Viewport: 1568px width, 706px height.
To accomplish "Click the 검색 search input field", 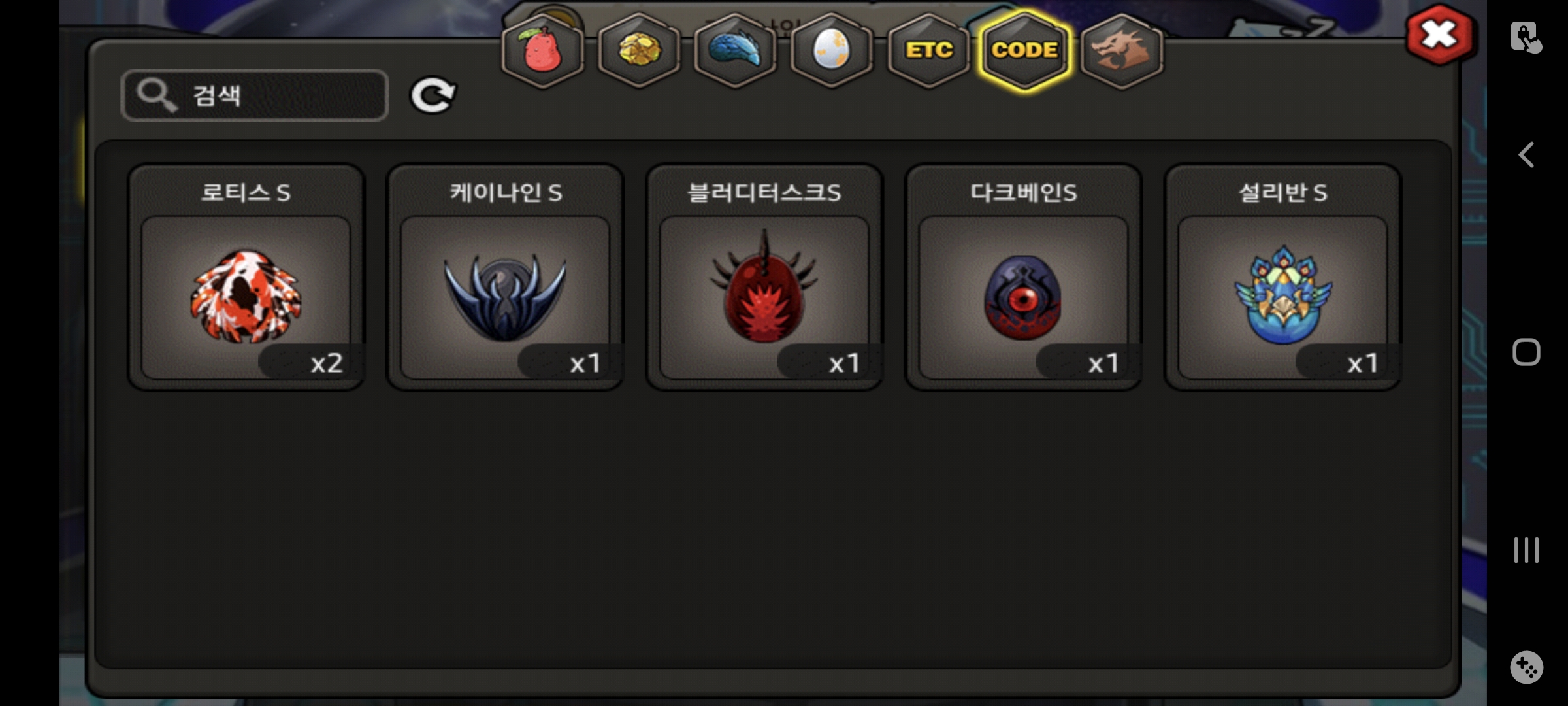I will pyautogui.click(x=255, y=95).
